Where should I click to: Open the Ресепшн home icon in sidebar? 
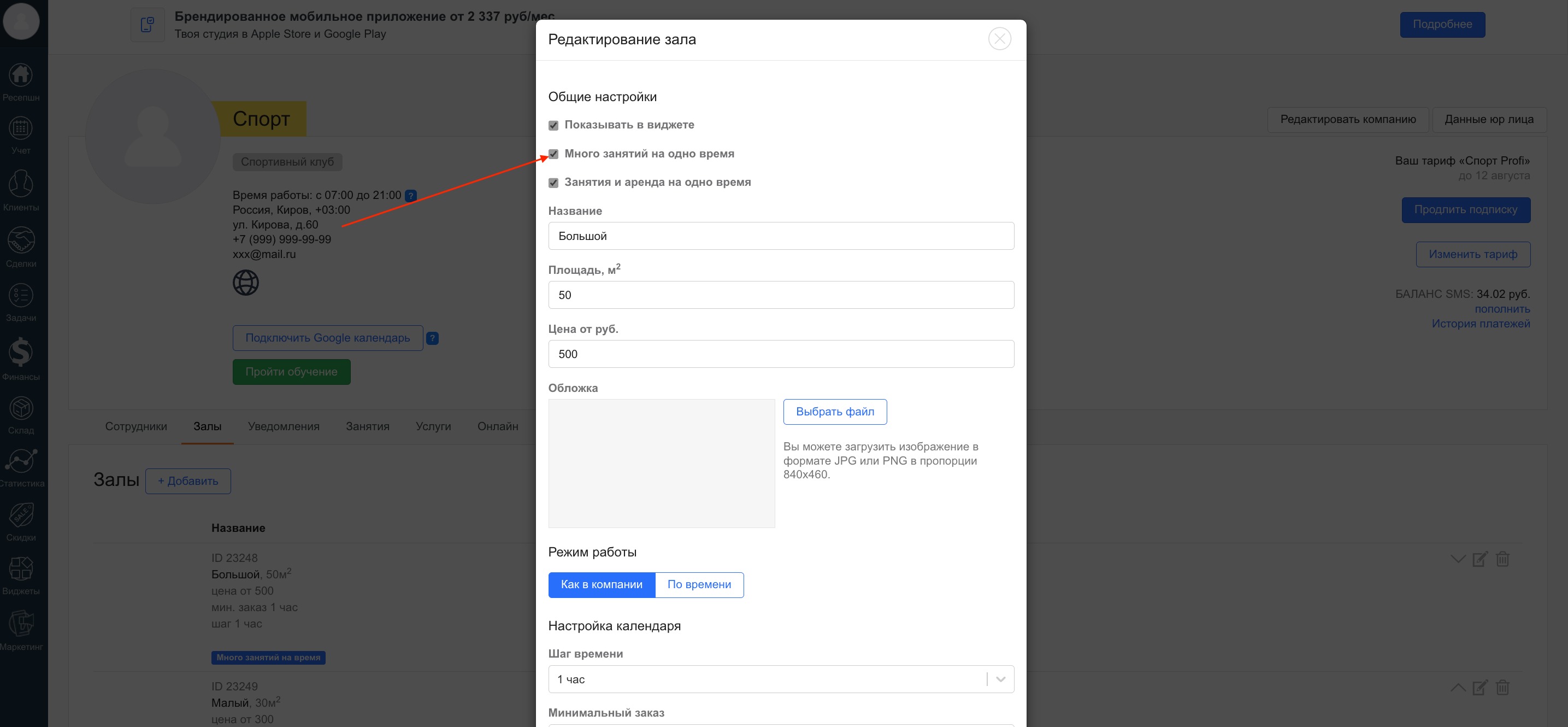pyautogui.click(x=21, y=76)
